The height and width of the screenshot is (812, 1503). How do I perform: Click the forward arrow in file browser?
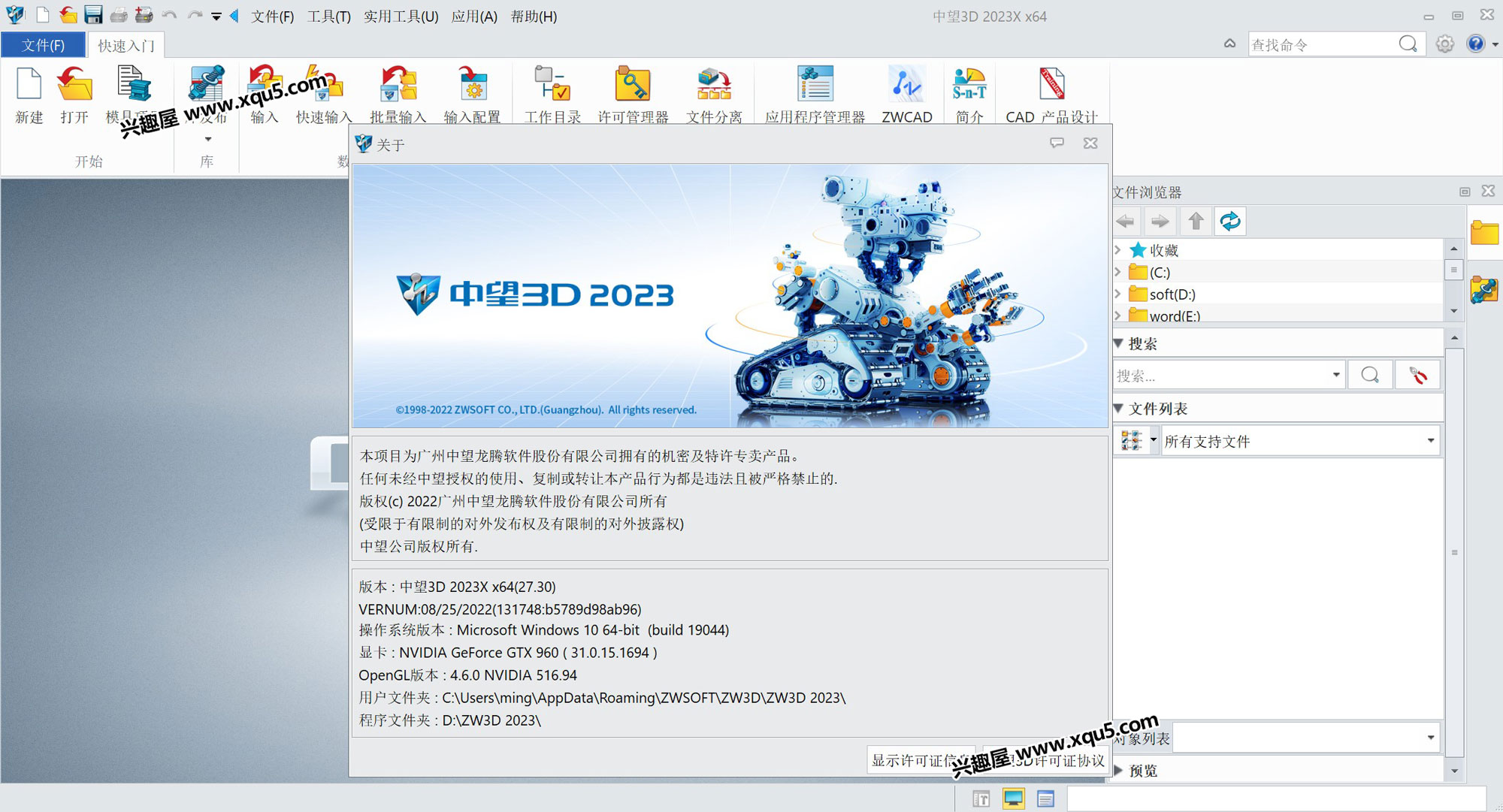tap(1160, 221)
